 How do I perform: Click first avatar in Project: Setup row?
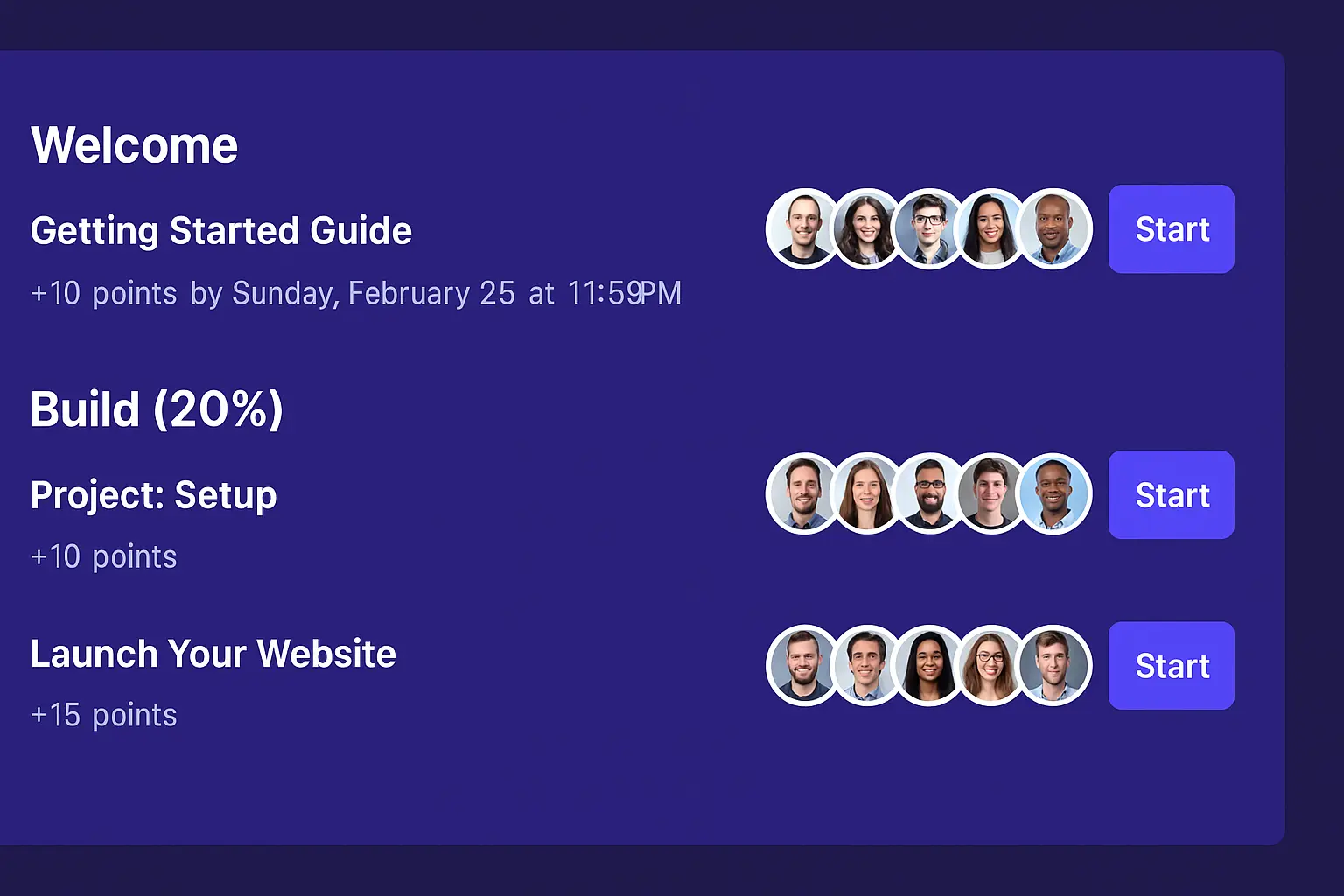804,493
